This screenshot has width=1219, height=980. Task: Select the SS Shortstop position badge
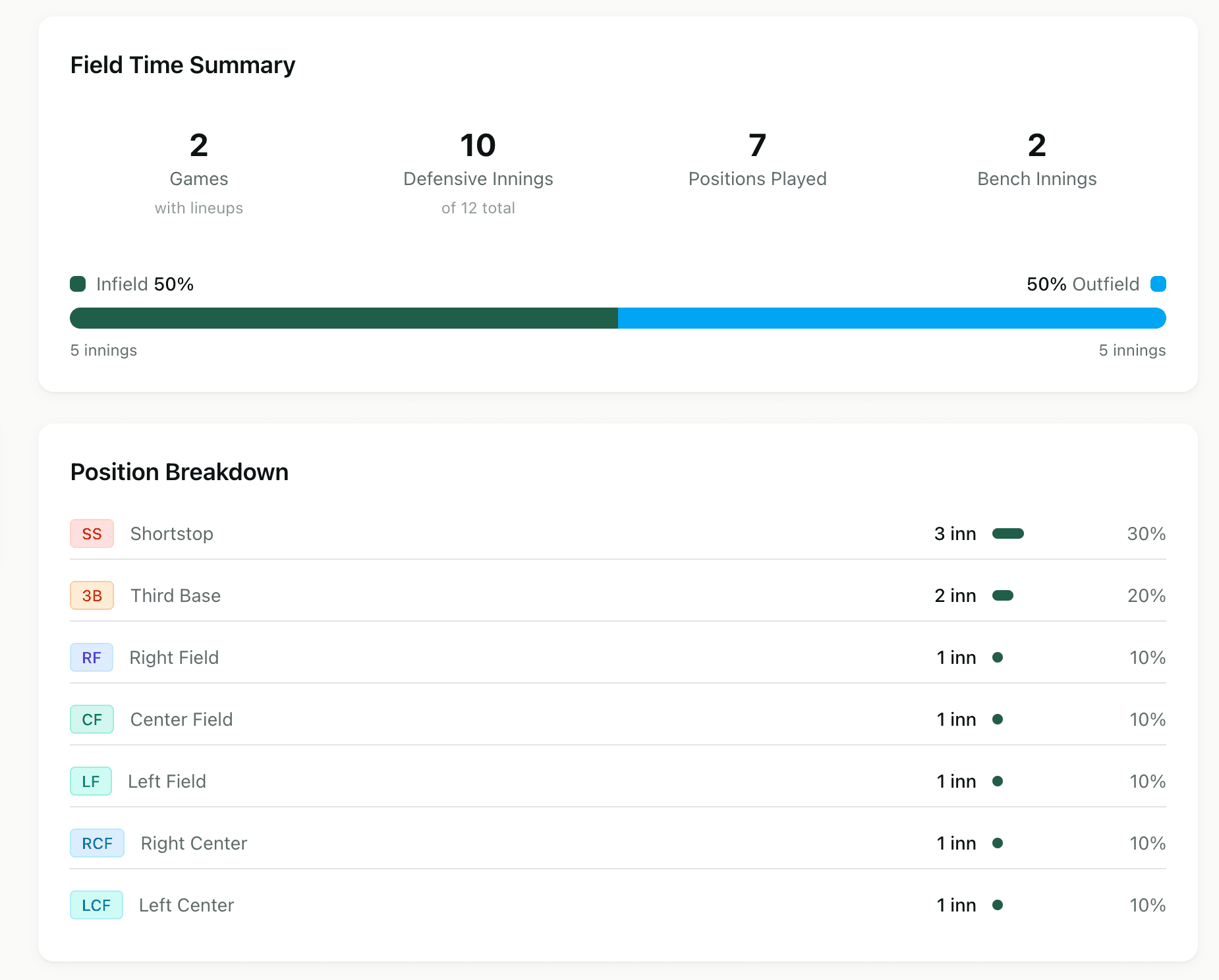point(92,533)
